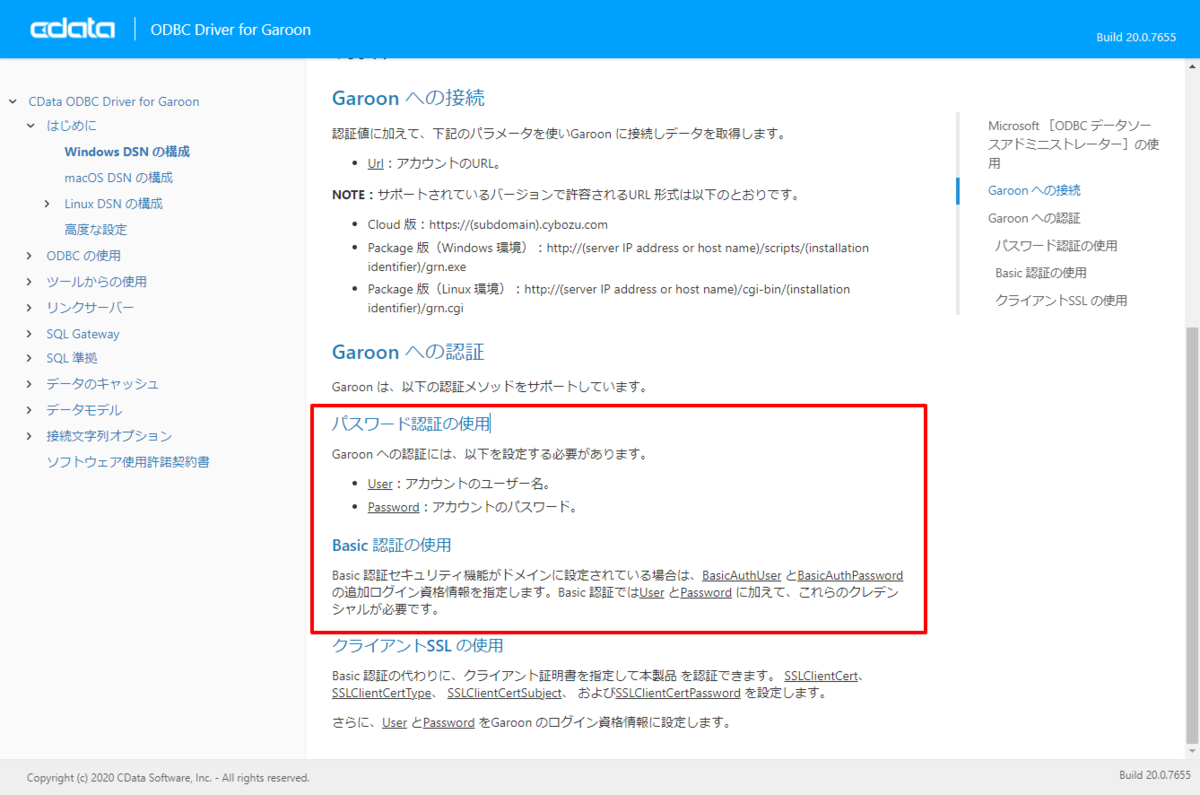The width and height of the screenshot is (1200, 795).
Task: Click the クライアントSSL の使用 heading in the article
Action: [x=418, y=645]
